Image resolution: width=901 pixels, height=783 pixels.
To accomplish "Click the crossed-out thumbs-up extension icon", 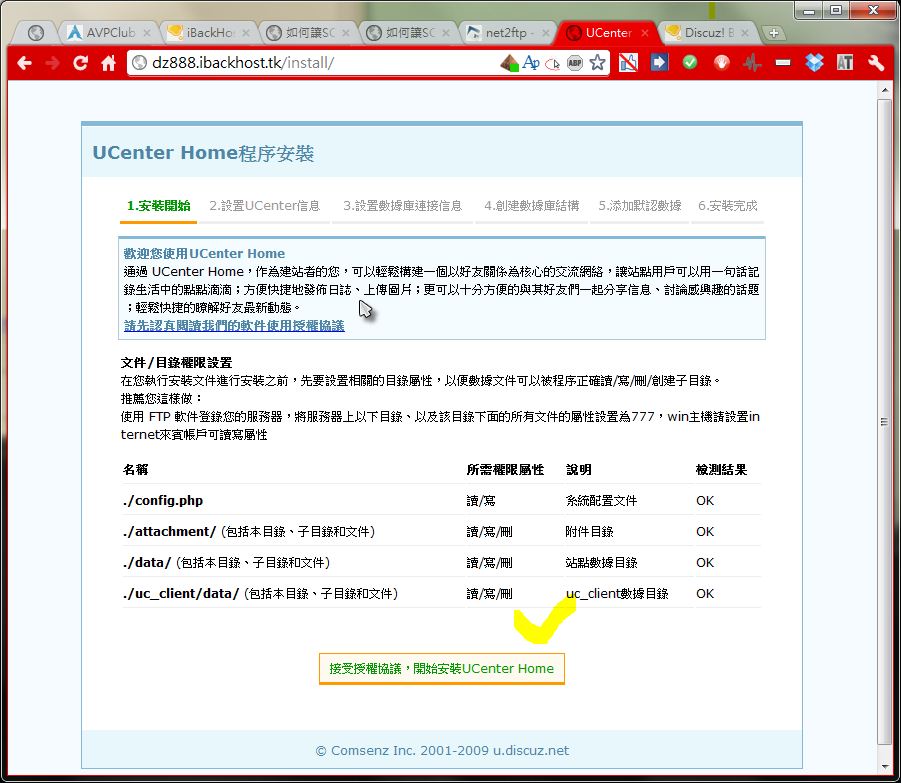I will 628,63.
